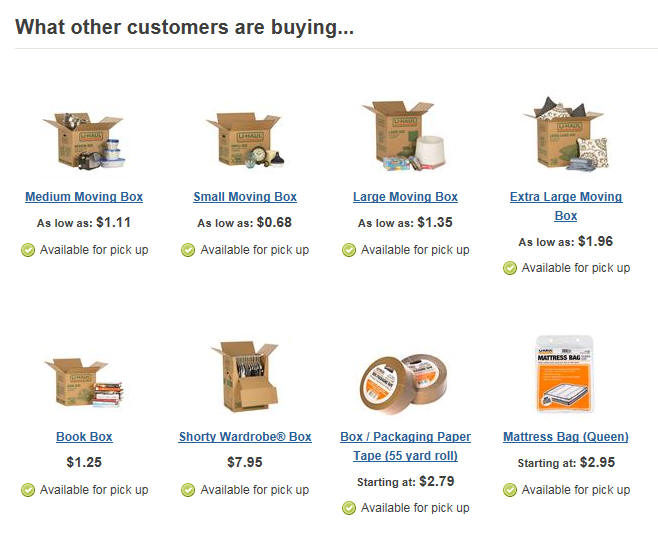658x533 pixels.
Task: Open the Extra Large Moving Box link
Action: (x=566, y=206)
